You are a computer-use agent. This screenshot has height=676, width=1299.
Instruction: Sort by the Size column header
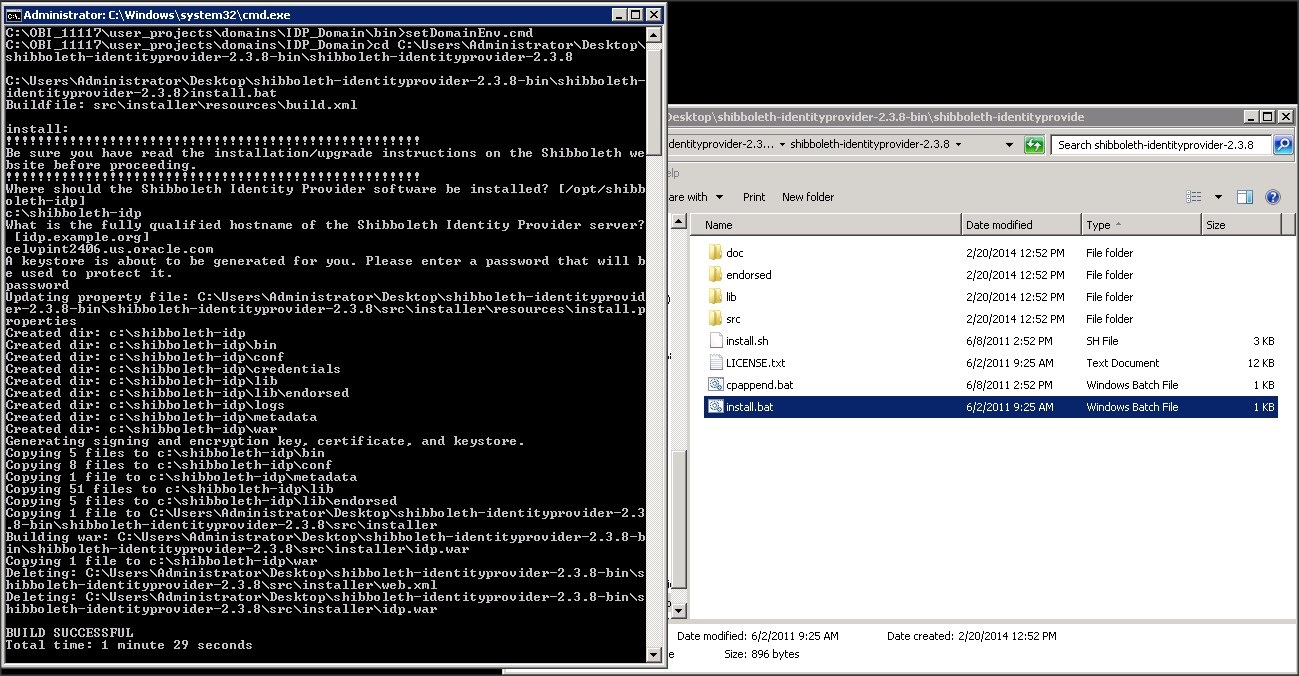point(1240,225)
